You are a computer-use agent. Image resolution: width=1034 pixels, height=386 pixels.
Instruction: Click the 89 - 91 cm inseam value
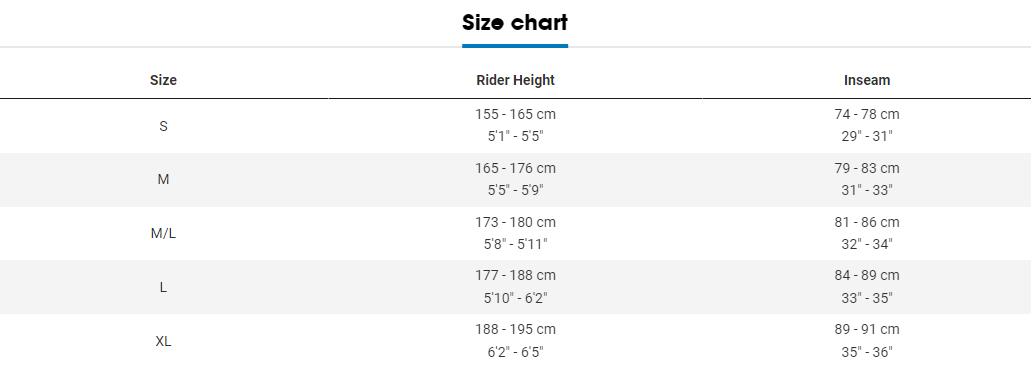(867, 329)
